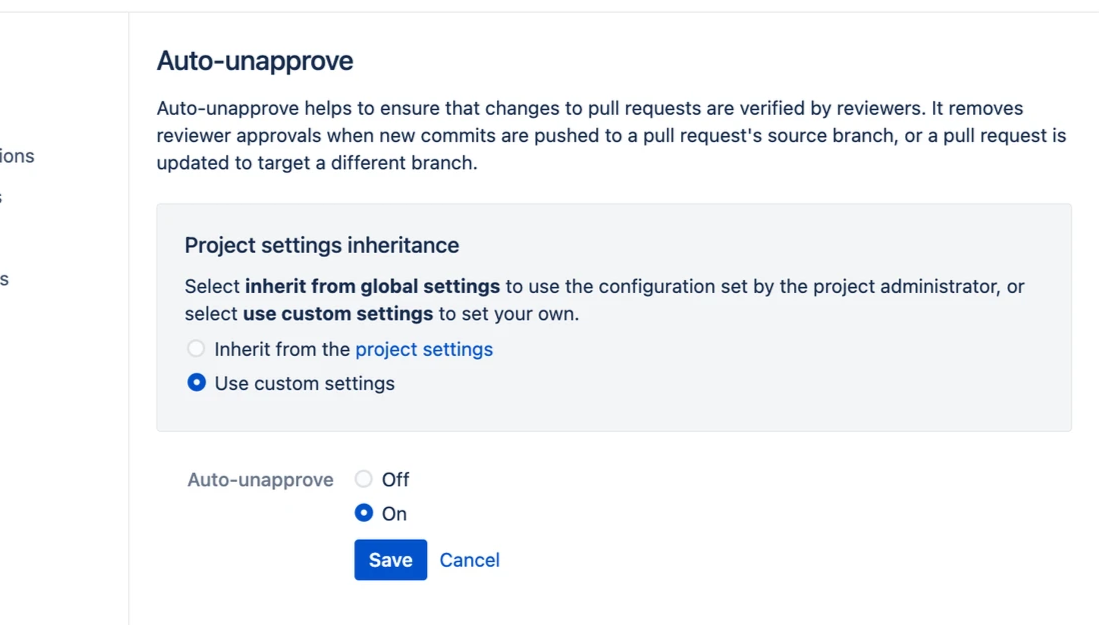This screenshot has width=1099, height=625.
Task: Choose the Use custom settings radio button
Action: (196, 383)
